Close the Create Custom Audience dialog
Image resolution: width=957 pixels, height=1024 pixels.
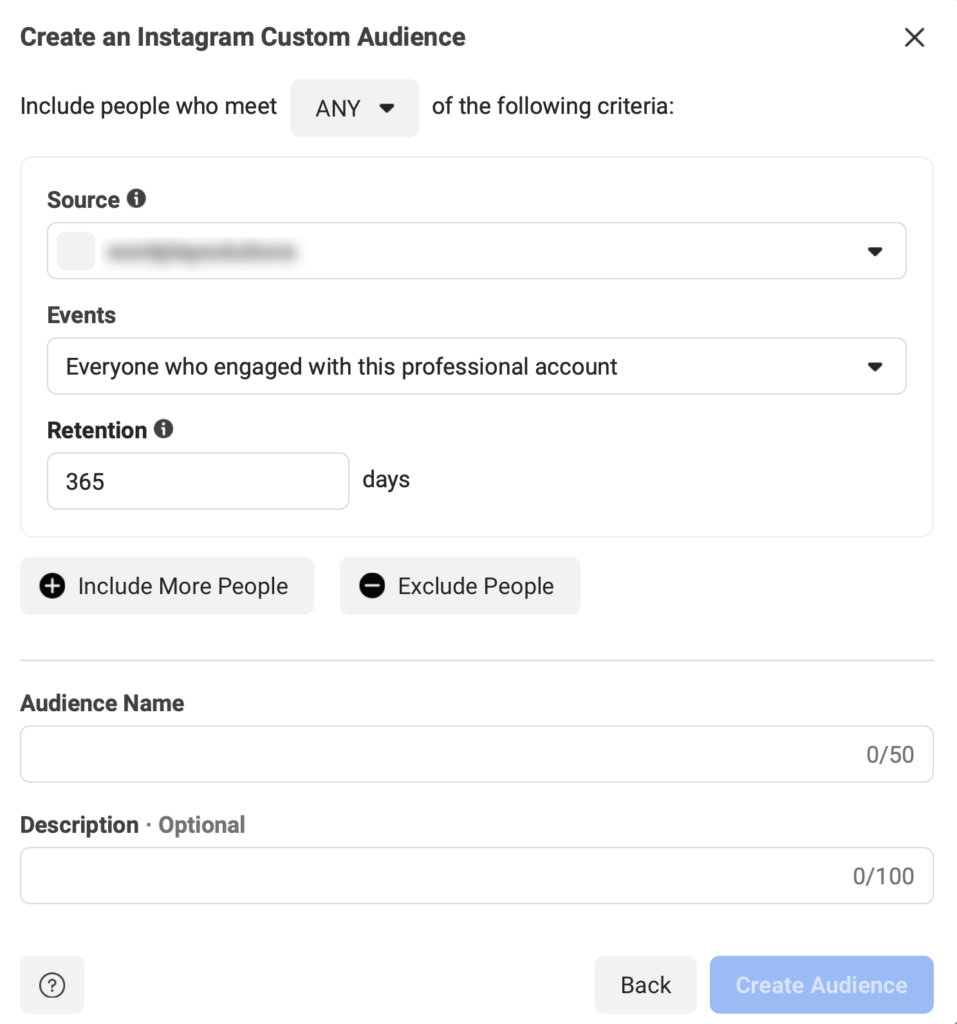[x=914, y=37]
